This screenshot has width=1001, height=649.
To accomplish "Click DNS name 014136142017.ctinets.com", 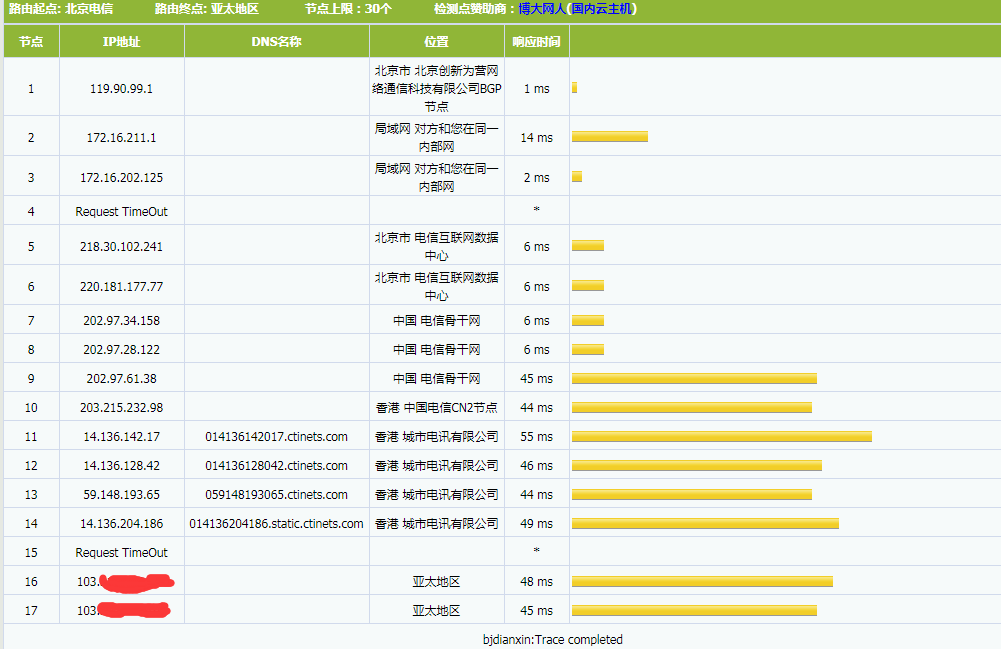I will 276,437.
